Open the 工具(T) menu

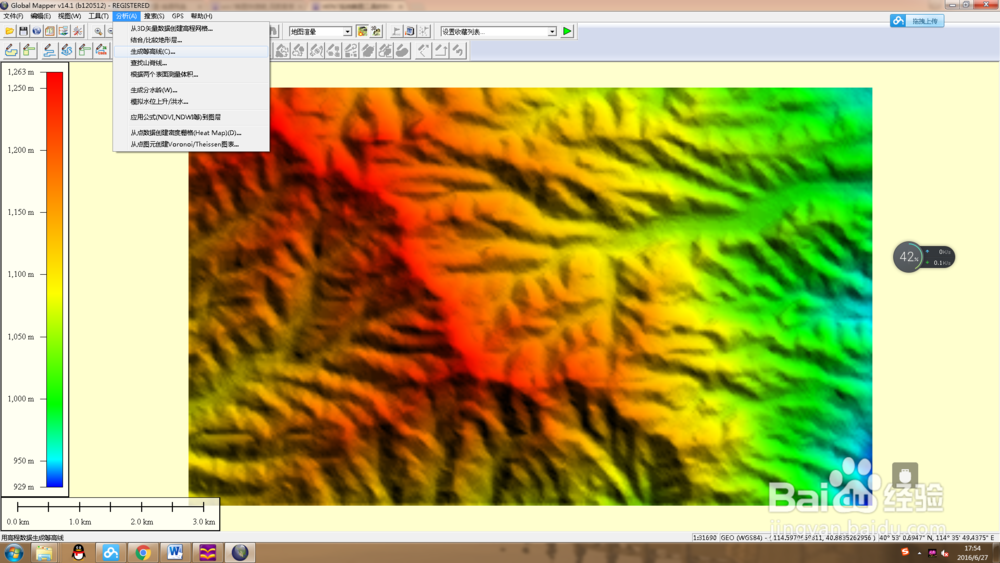tap(98, 16)
